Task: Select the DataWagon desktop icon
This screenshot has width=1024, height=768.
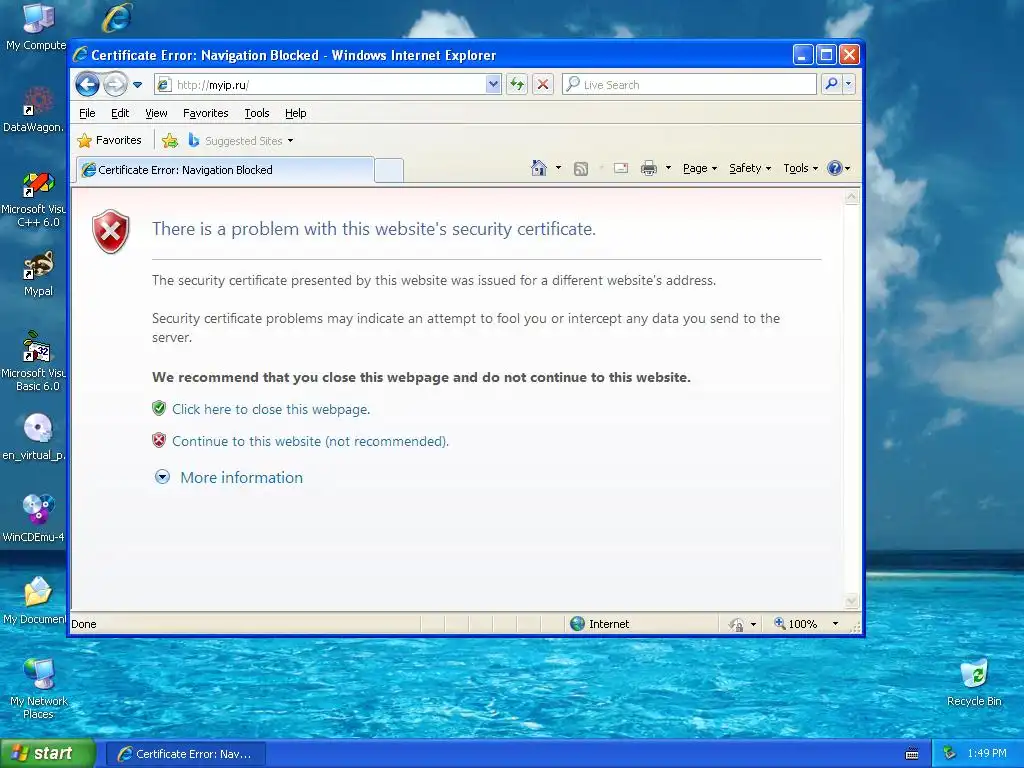Action: tap(34, 109)
